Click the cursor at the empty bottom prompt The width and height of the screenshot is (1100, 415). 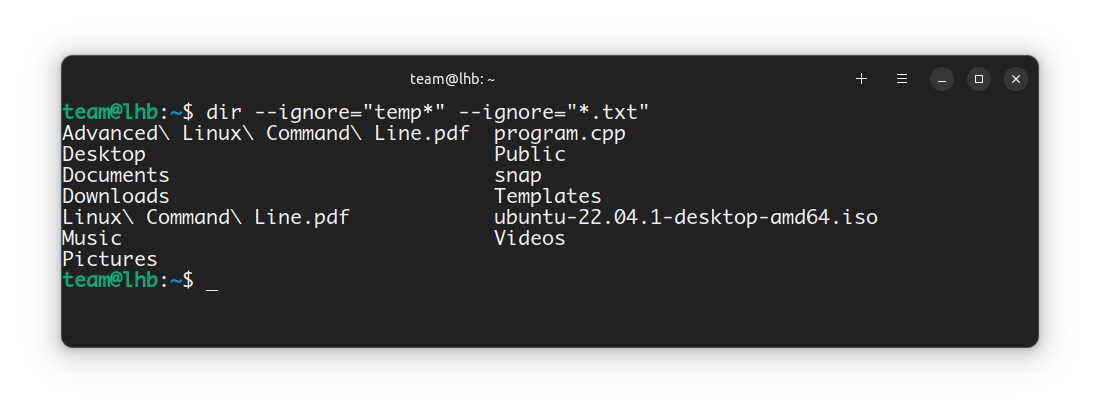pyautogui.click(x=211, y=282)
